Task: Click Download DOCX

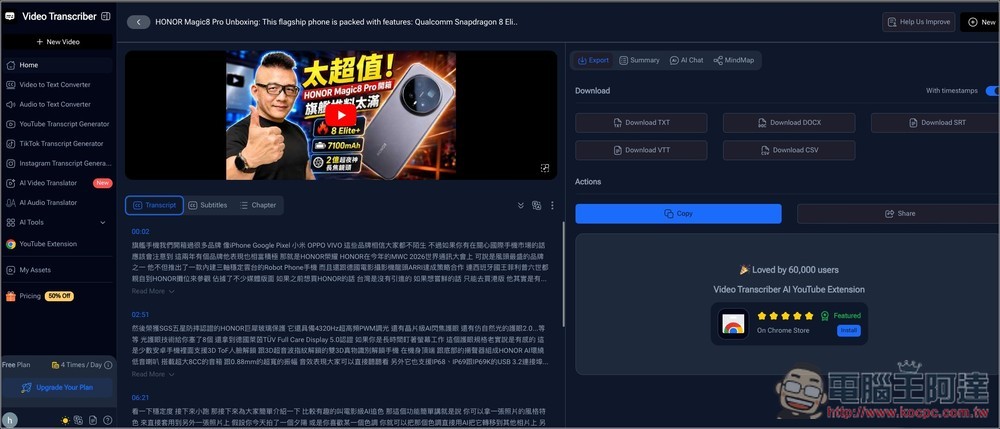Action: (x=789, y=123)
